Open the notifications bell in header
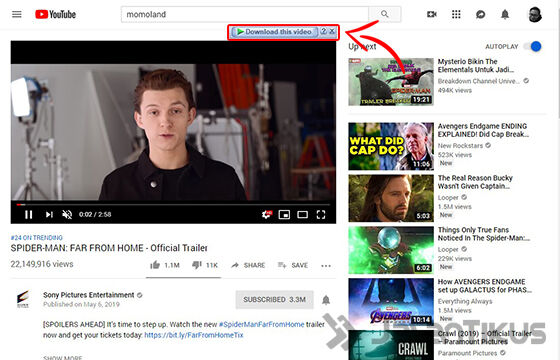This screenshot has height=360, width=560. point(505,14)
